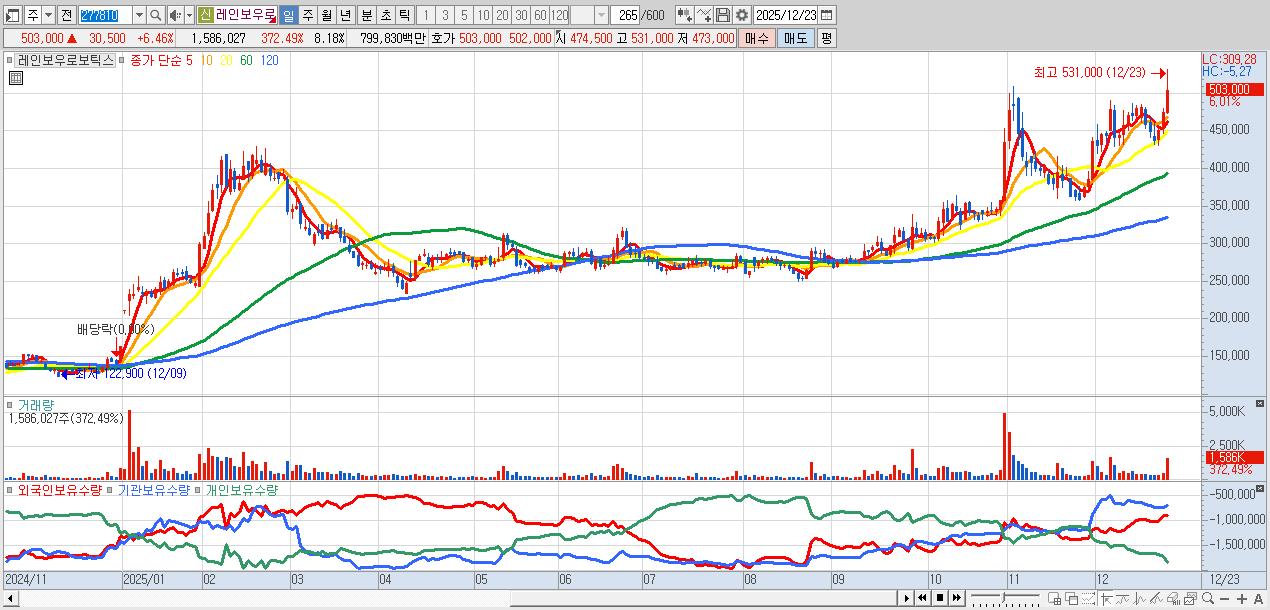Click the rewind double-arrow button

tap(922, 598)
